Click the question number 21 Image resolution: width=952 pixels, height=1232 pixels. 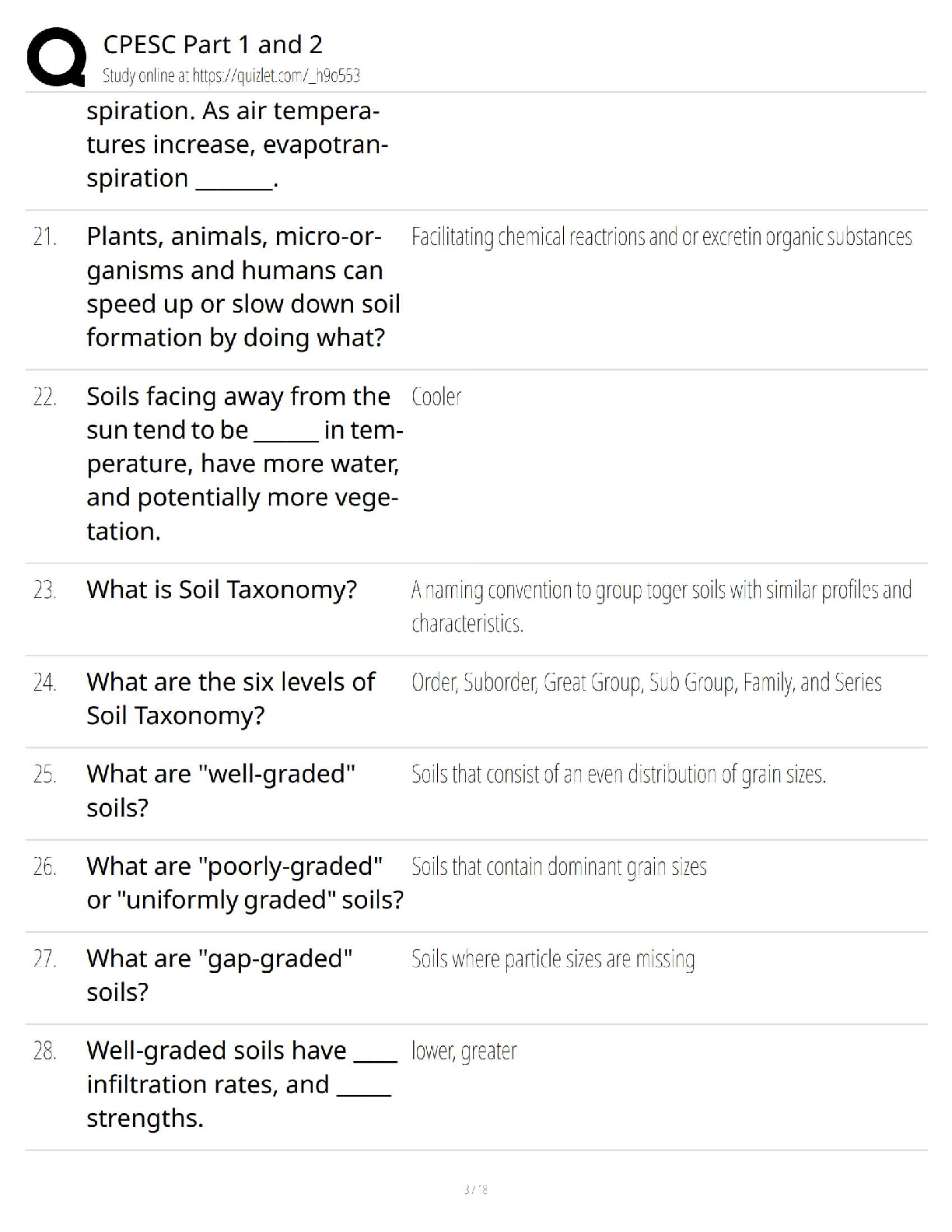point(45,236)
